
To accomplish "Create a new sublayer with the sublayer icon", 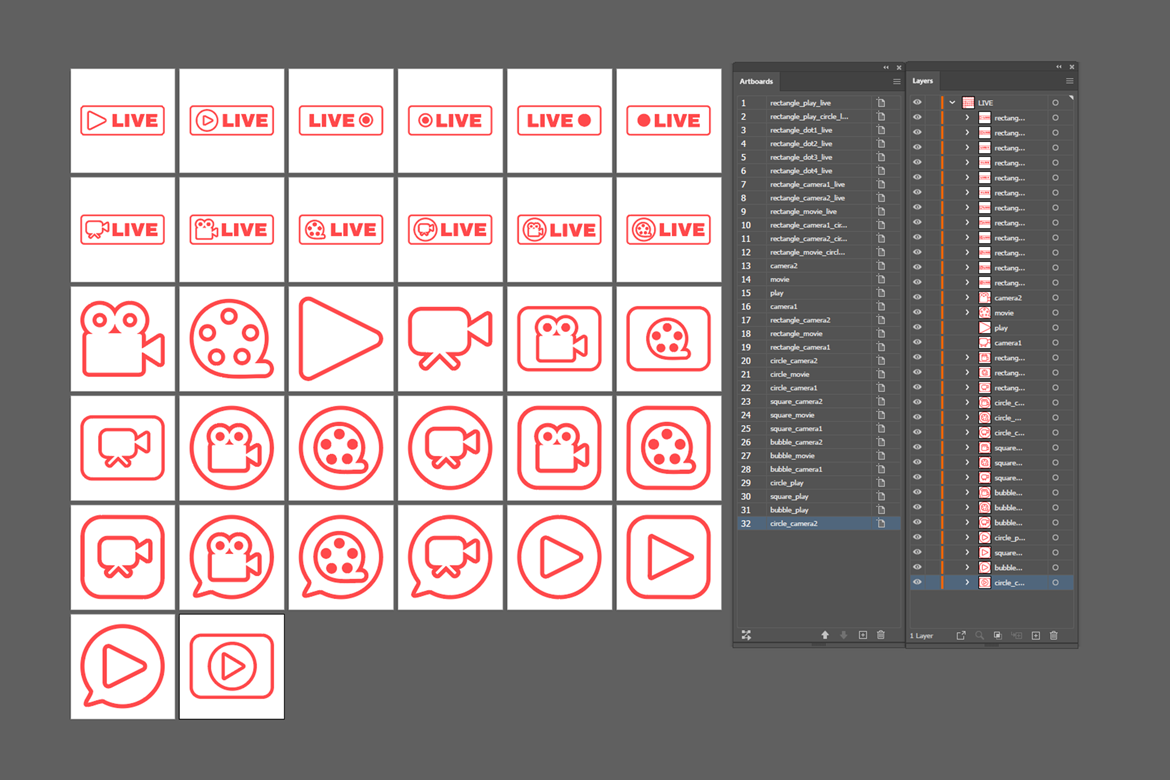I will tap(1017, 635).
